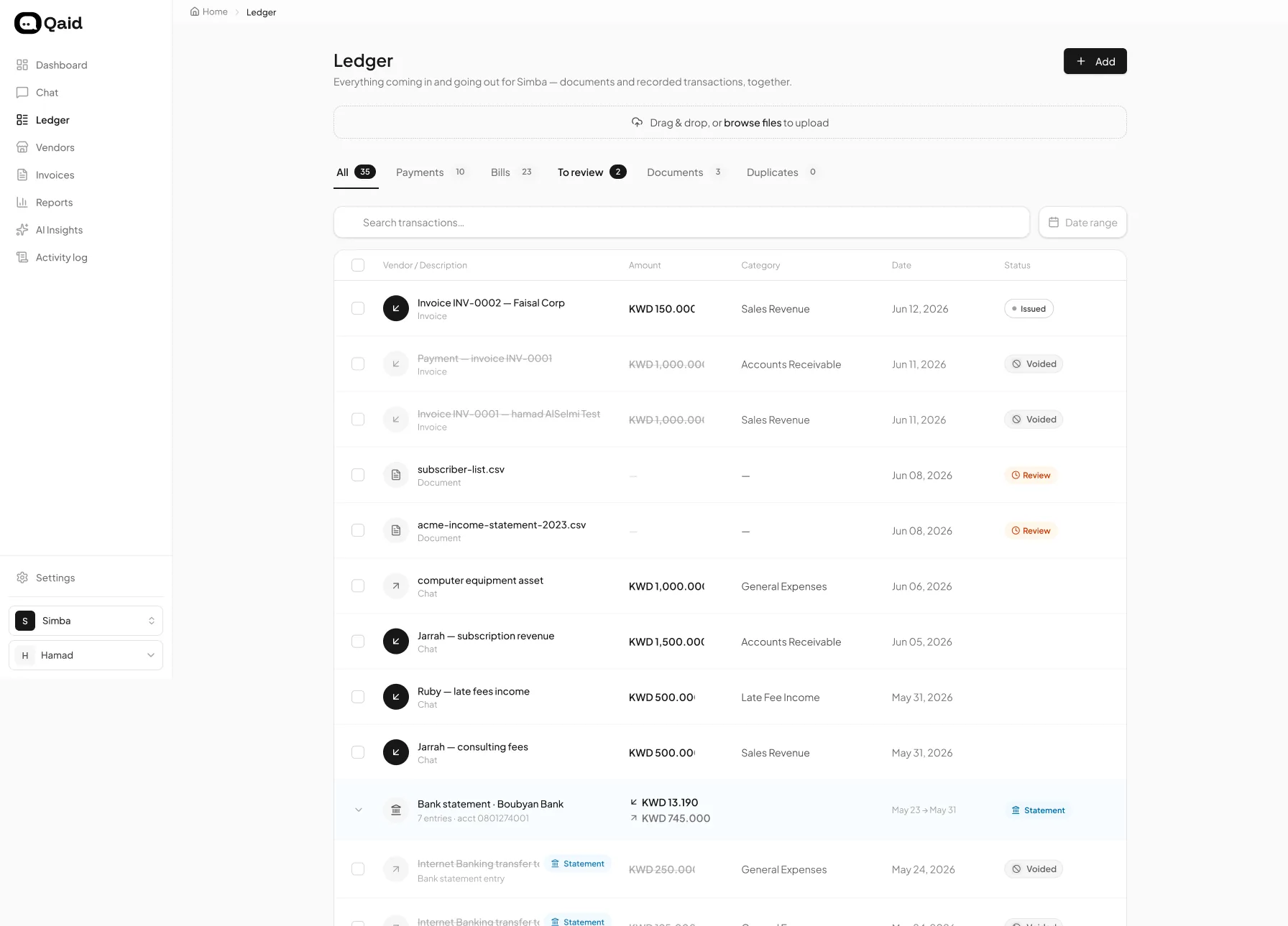Click the Search transactions field
This screenshot has height=926, width=1288.
tap(681, 222)
